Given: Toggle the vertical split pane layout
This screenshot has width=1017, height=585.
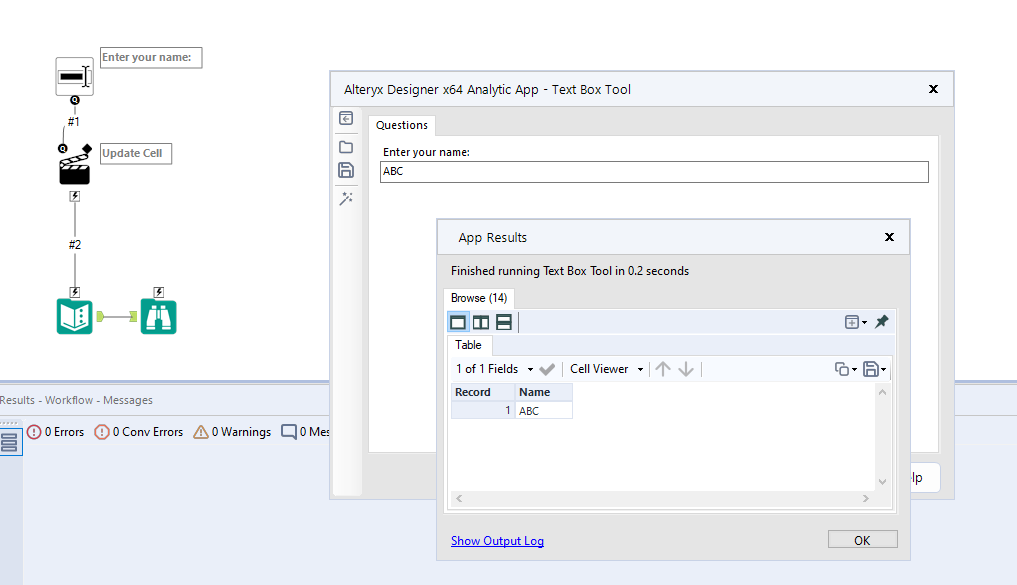Looking at the screenshot, I should [481, 321].
